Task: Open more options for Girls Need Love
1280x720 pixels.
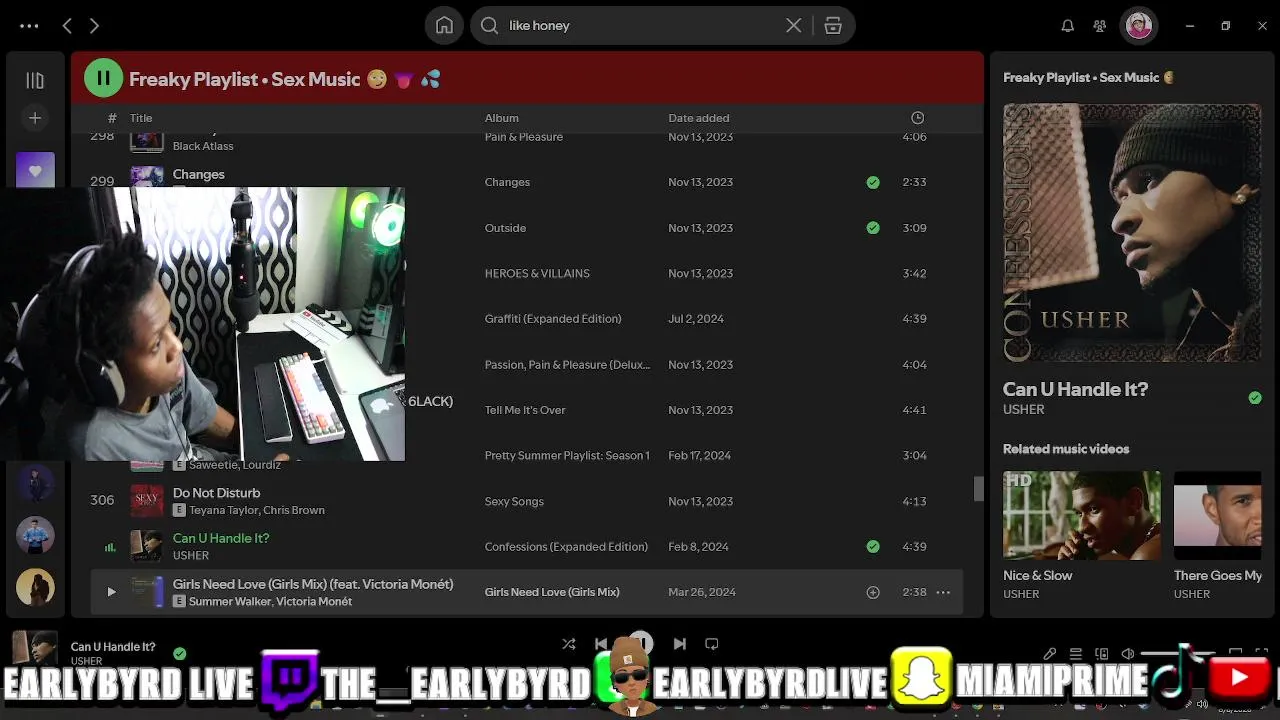Action: tap(943, 592)
